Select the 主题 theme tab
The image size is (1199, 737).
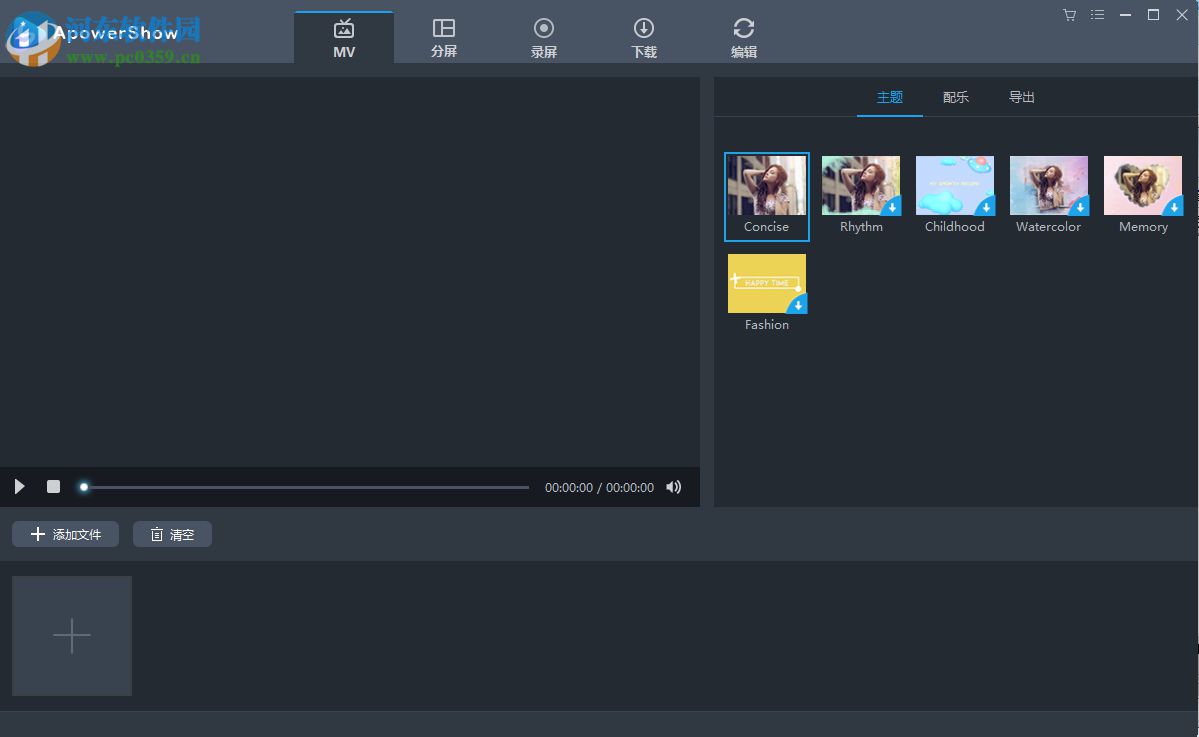[x=889, y=97]
